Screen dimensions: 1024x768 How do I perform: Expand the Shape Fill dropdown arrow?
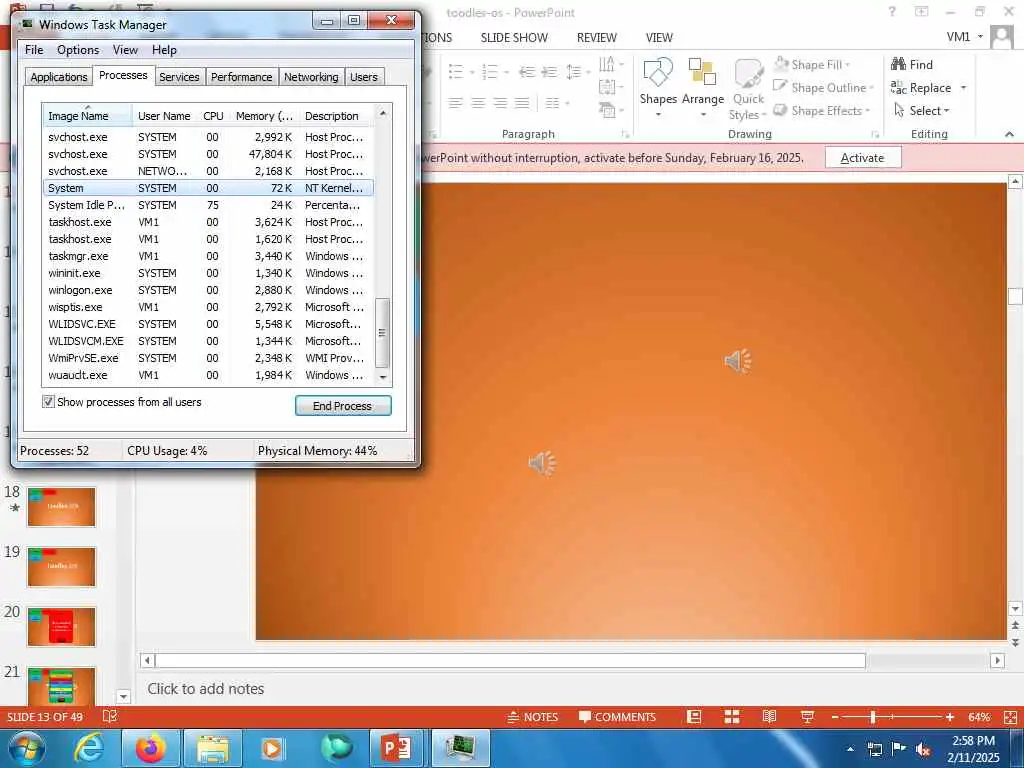click(x=848, y=65)
